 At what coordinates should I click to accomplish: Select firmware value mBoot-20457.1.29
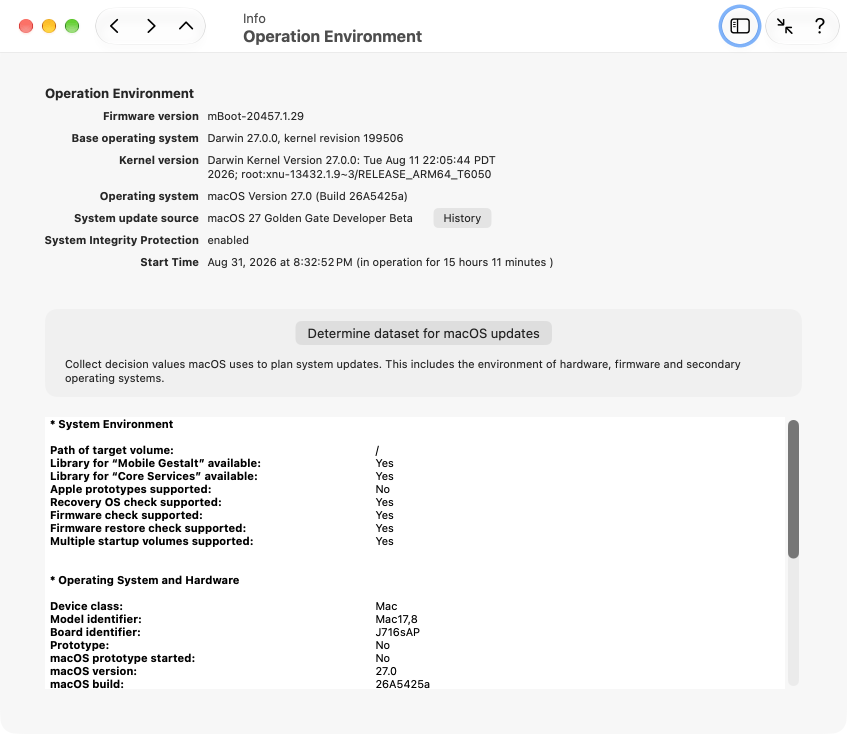click(256, 116)
